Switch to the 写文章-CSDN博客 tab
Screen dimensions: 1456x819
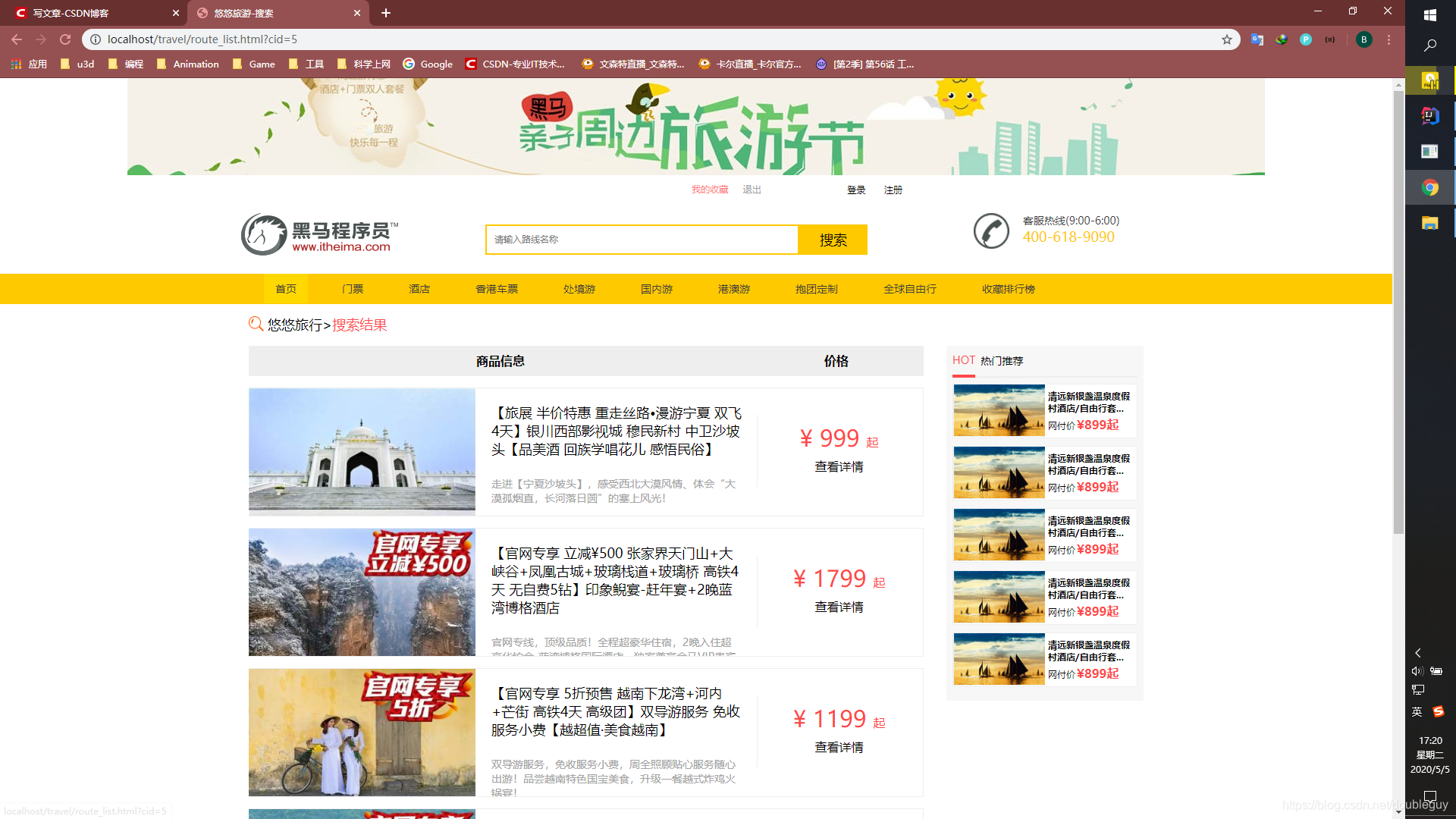(x=95, y=13)
